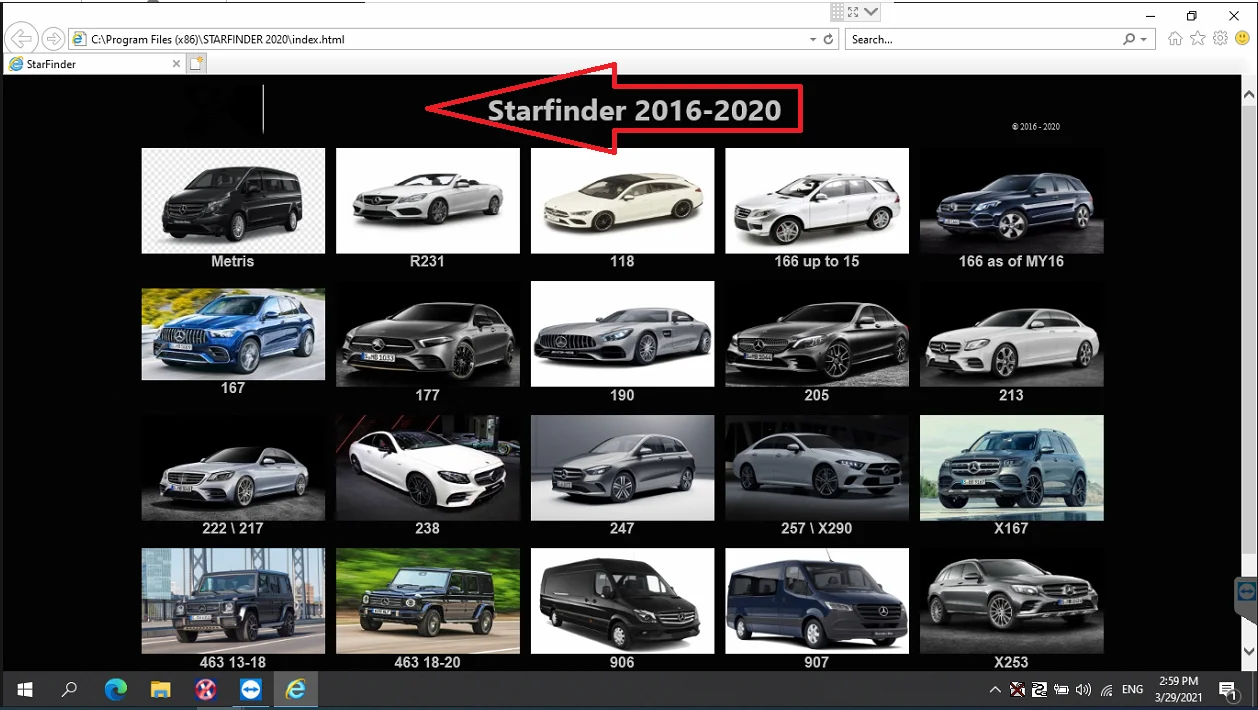1258x710 pixels.
Task: Close the StarFinder tab
Action: 177,64
